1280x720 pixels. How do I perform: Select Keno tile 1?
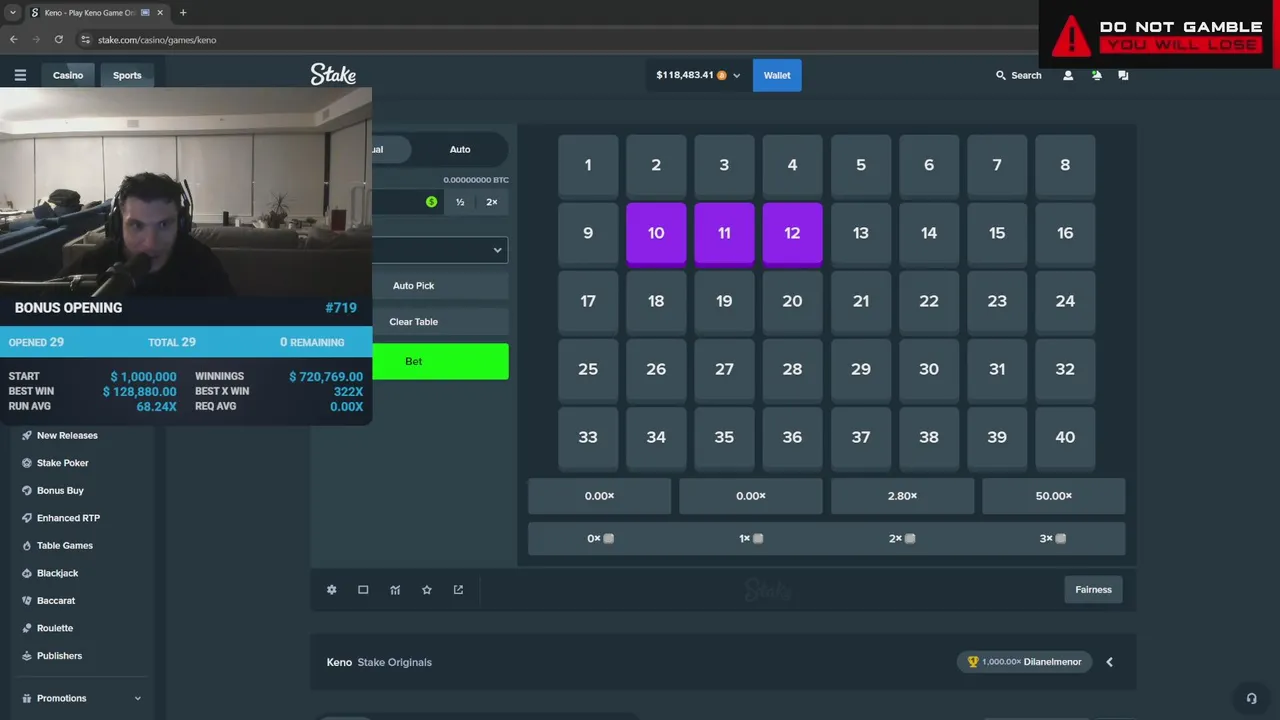pyautogui.click(x=588, y=165)
